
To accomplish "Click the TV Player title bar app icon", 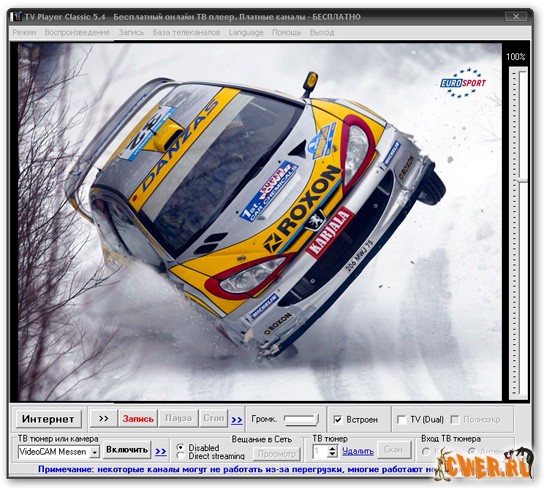I will pyautogui.click(x=17, y=17).
